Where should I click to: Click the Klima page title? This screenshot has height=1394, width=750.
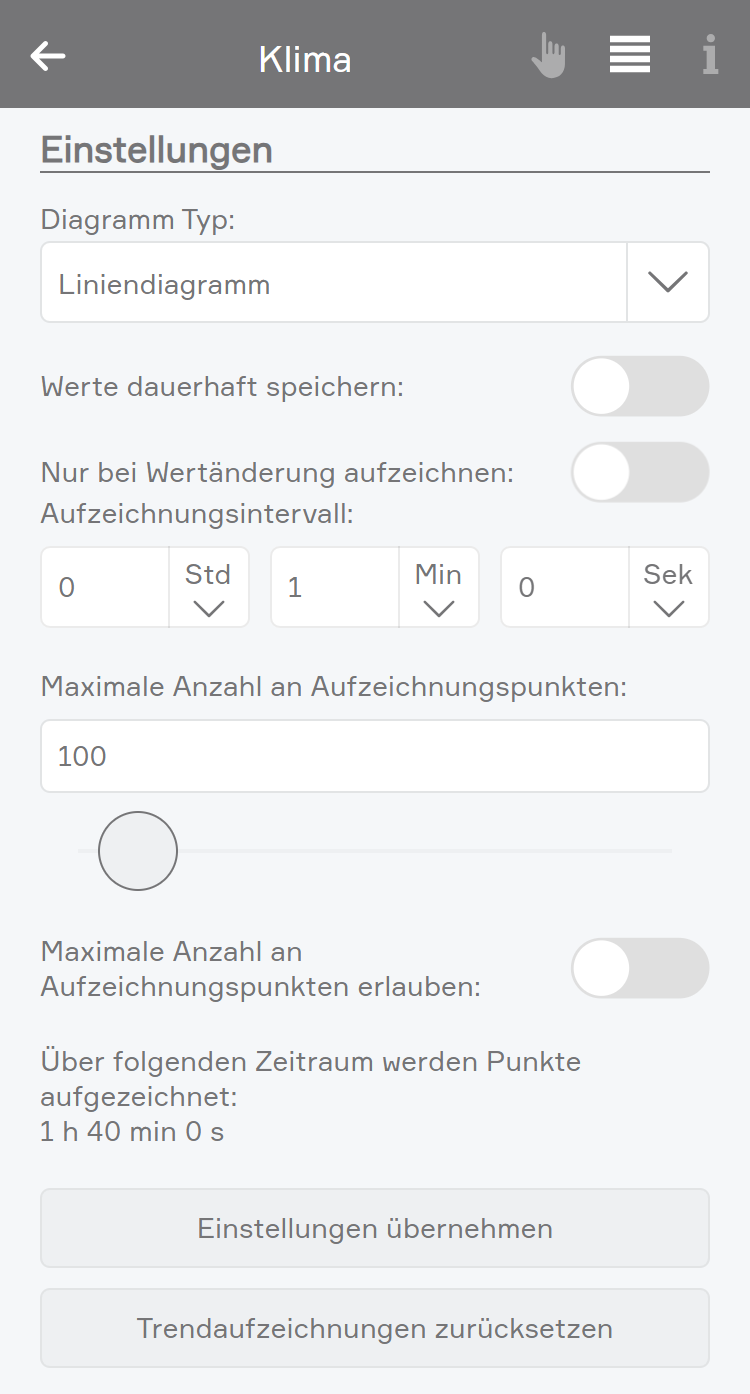coord(305,59)
